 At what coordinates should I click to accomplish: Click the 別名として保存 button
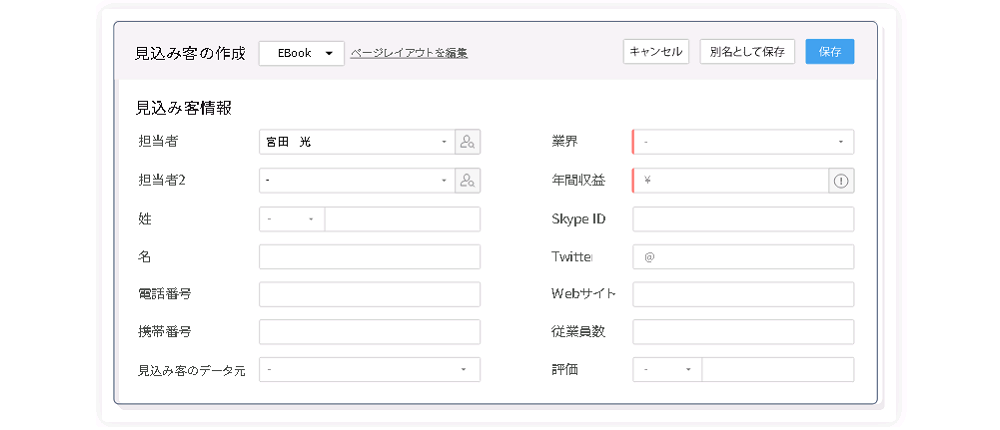pyautogui.click(x=747, y=52)
